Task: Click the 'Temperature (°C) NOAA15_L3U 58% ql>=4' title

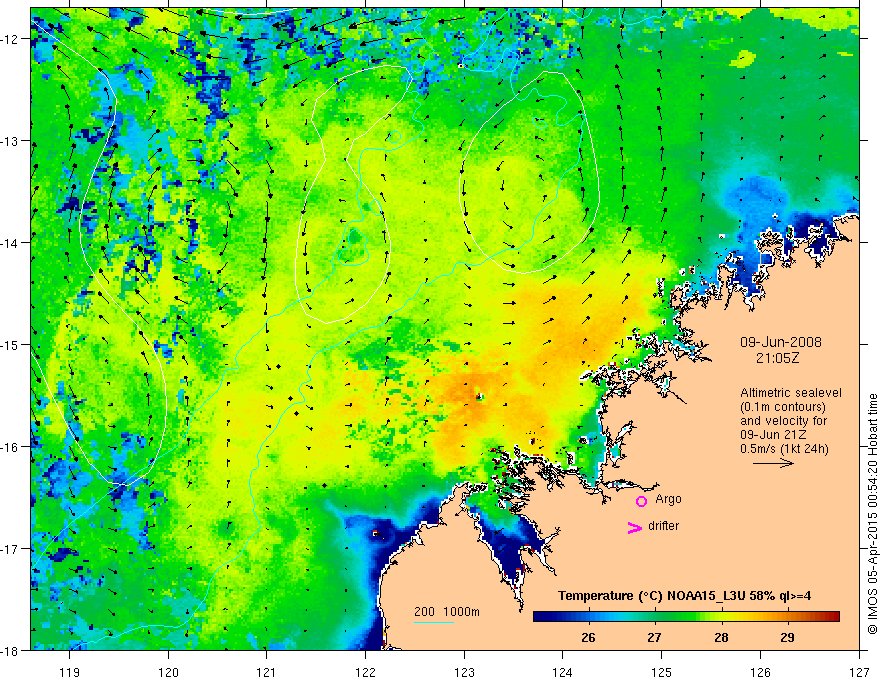Action: click(684, 596)
